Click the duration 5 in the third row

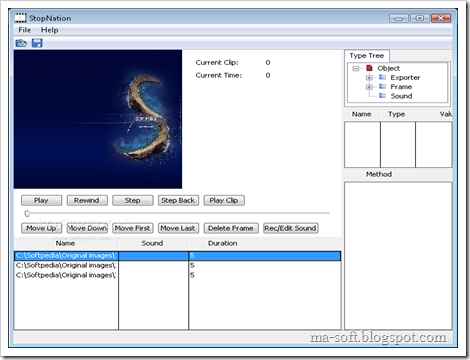[x=192, y=275]
